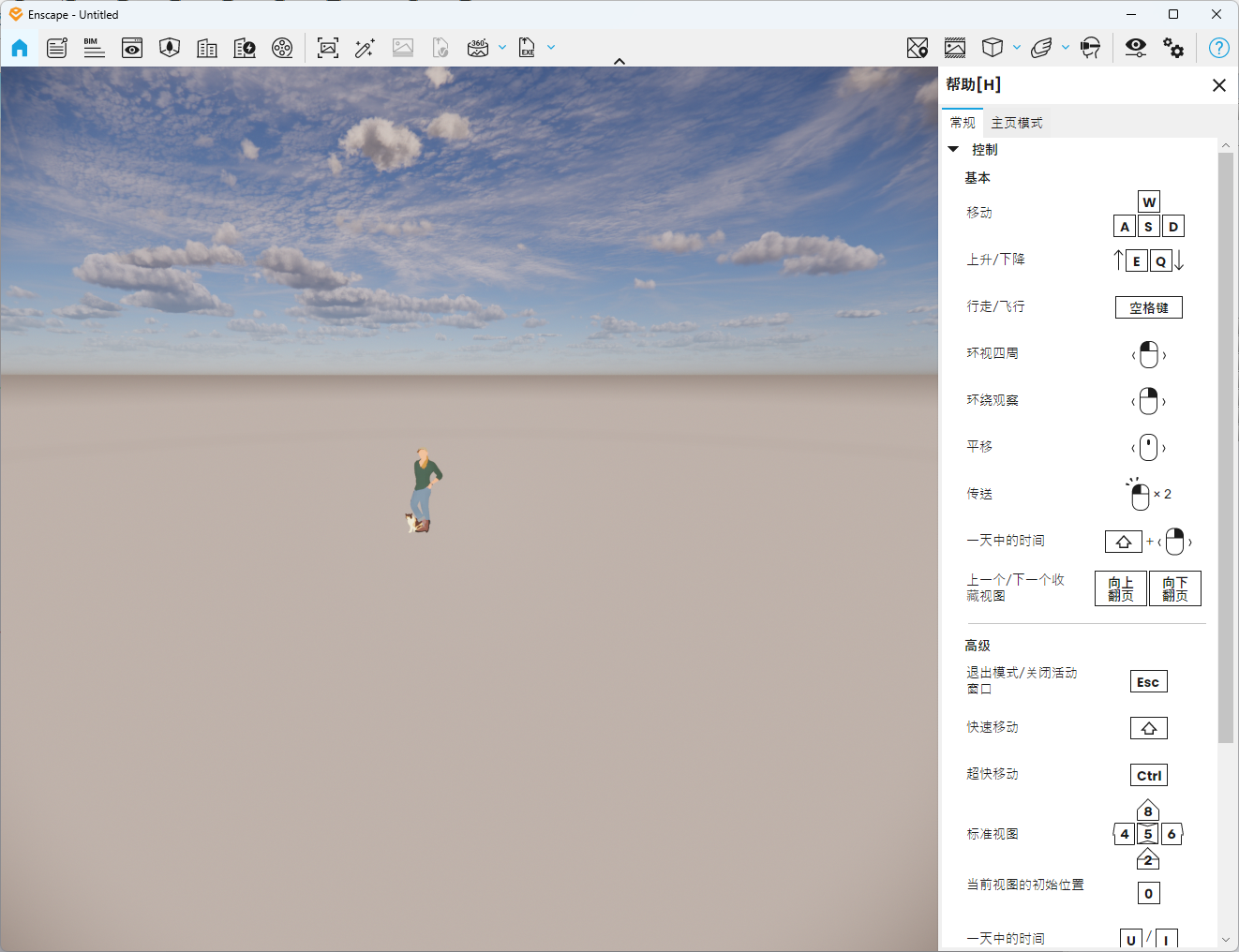
Task: Toggle the VR headset icon
Action: pyautogui.click(x=1091, y=48)
